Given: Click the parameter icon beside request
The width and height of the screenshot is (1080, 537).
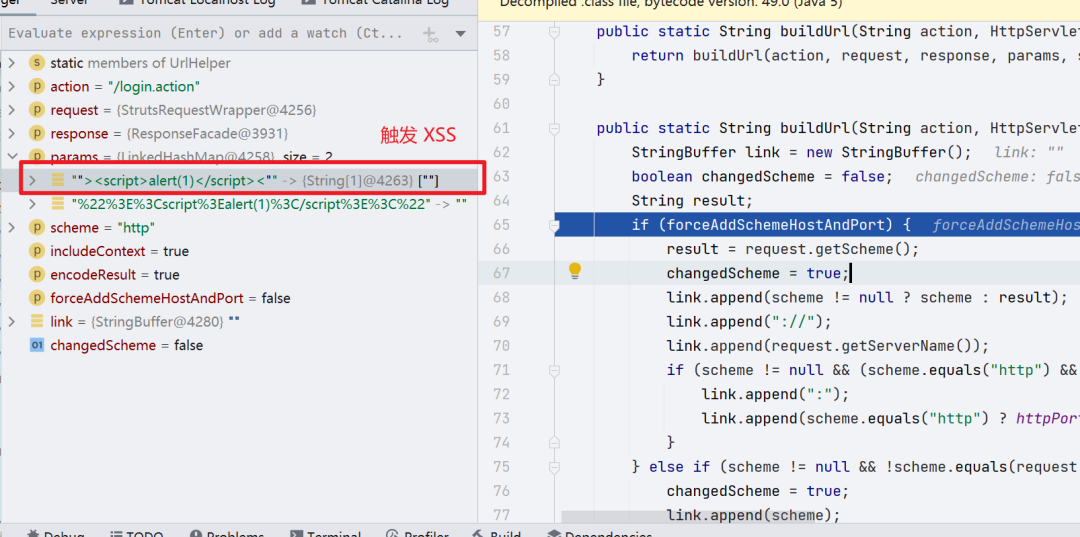Looking at the screenshot, I should [x=37, y=110].
